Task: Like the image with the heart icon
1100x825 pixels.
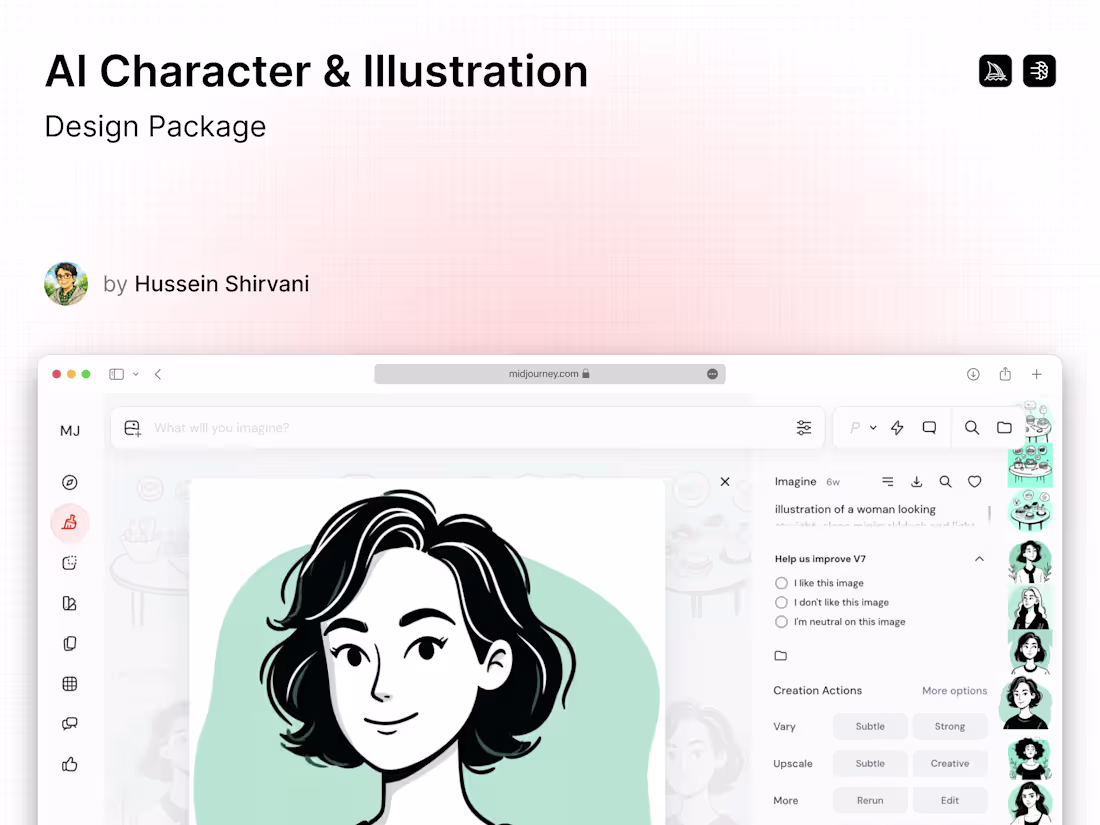Action: 974,481
